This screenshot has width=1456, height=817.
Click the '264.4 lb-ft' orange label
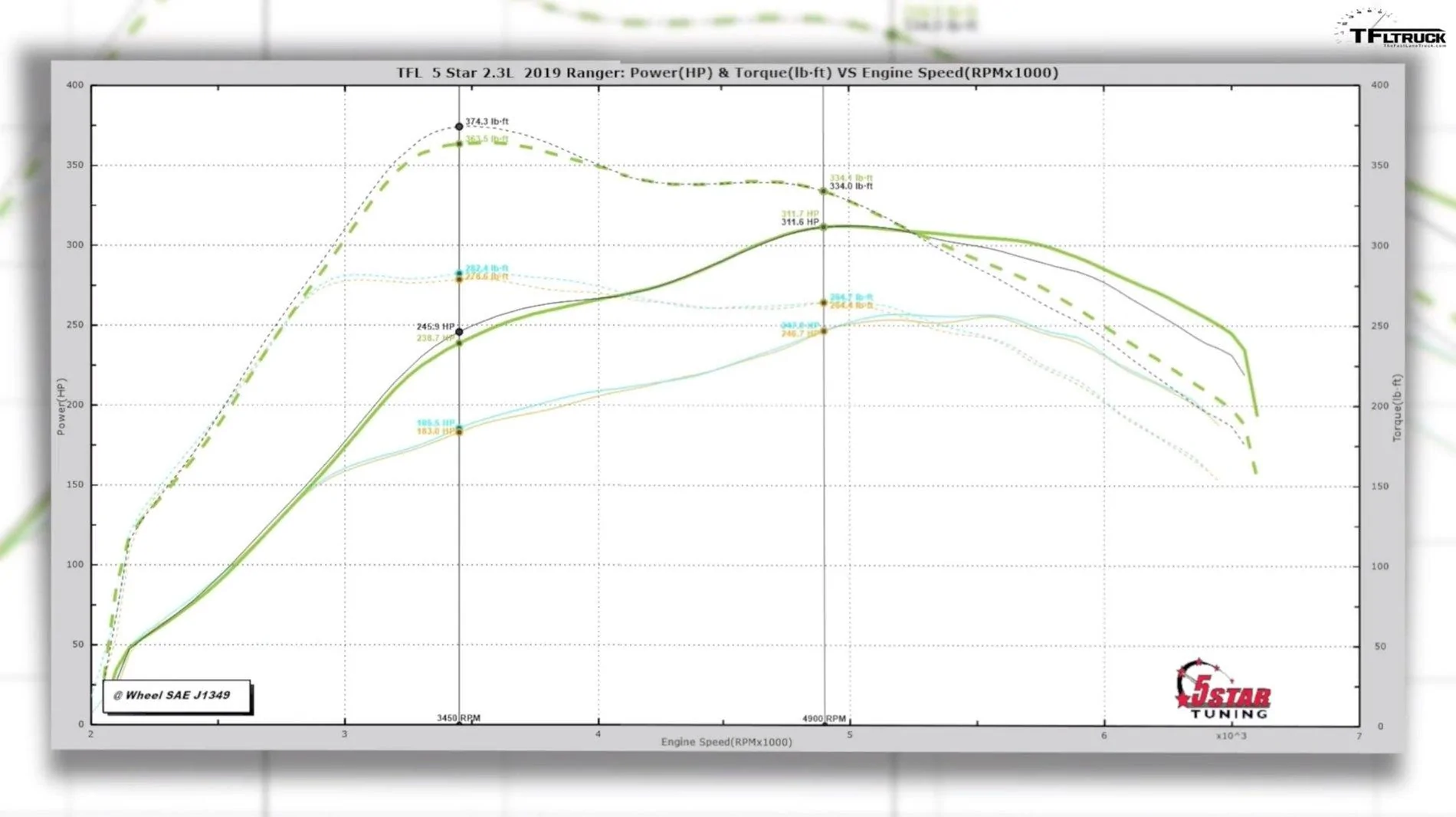pos(851,305)
